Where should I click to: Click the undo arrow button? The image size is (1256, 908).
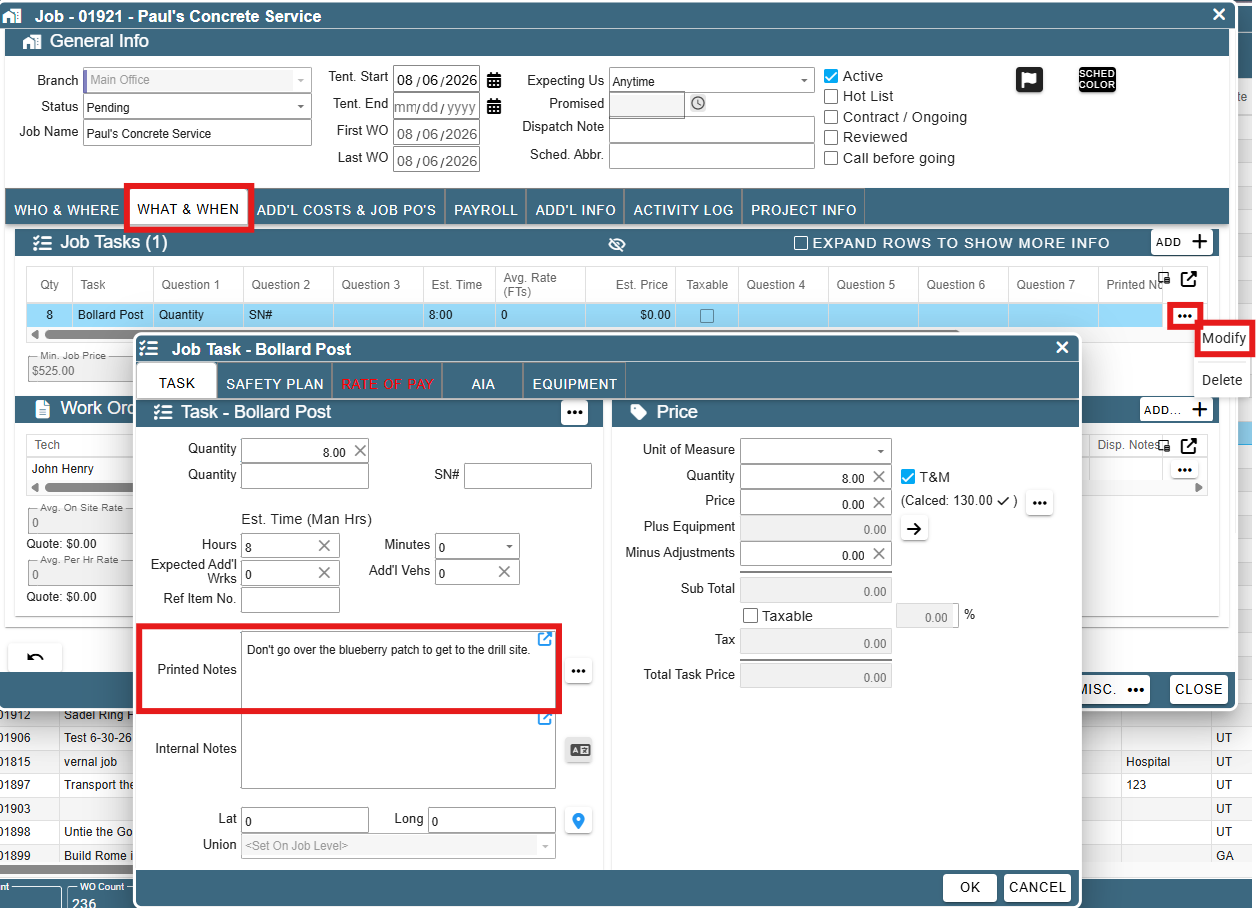click(x=35, y=656)
